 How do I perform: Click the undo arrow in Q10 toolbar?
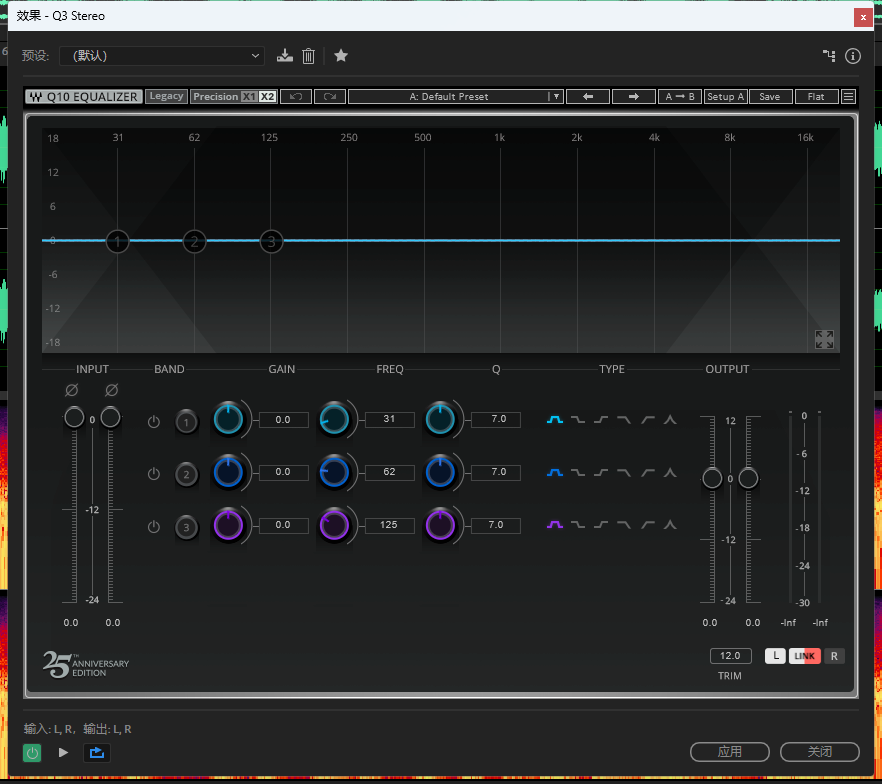pyautogui.click(x=296, y=97)
